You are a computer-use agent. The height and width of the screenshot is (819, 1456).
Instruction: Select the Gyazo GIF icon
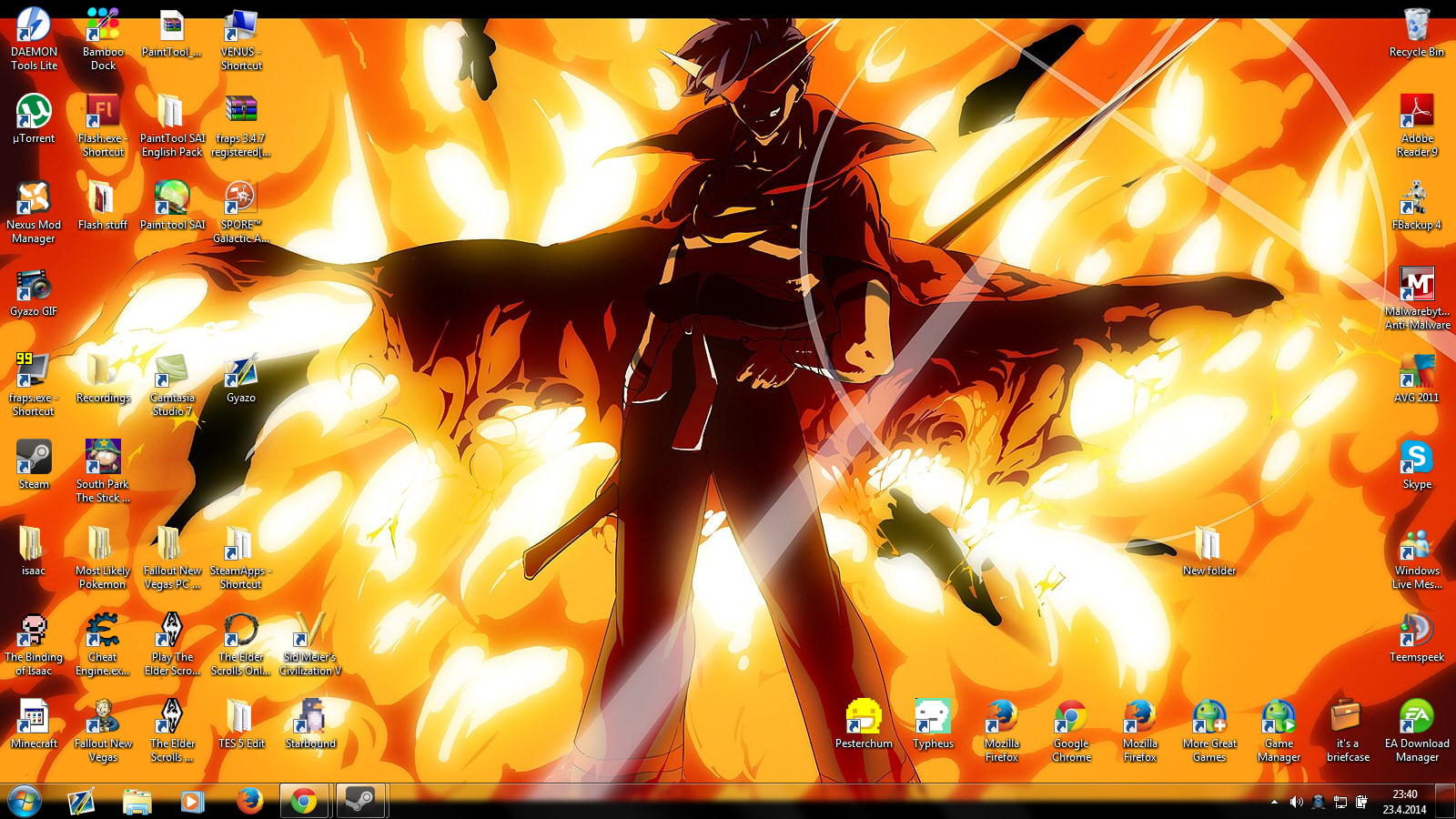tap(34, 292)
